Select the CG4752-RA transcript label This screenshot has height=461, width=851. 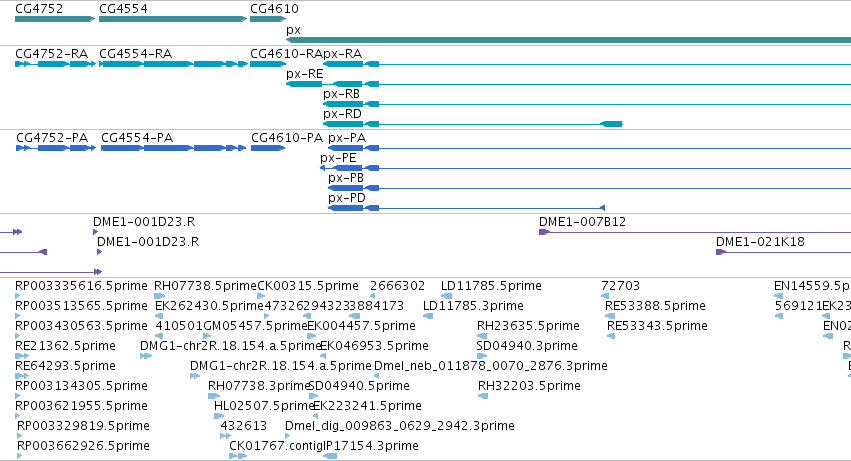pyautogui.click(x=52, y=54)
